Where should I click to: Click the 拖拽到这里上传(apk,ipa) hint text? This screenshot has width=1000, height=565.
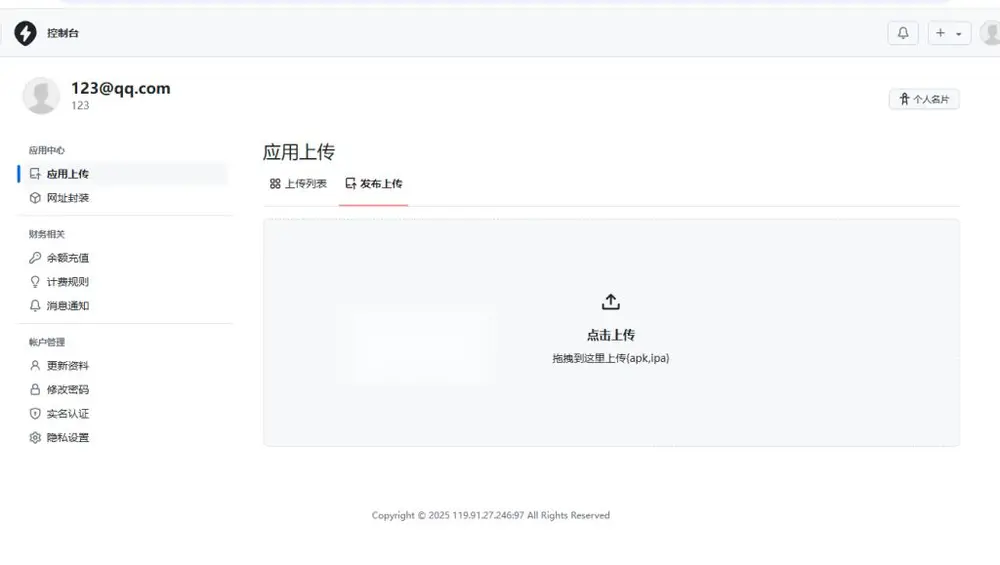pos(611,358)
